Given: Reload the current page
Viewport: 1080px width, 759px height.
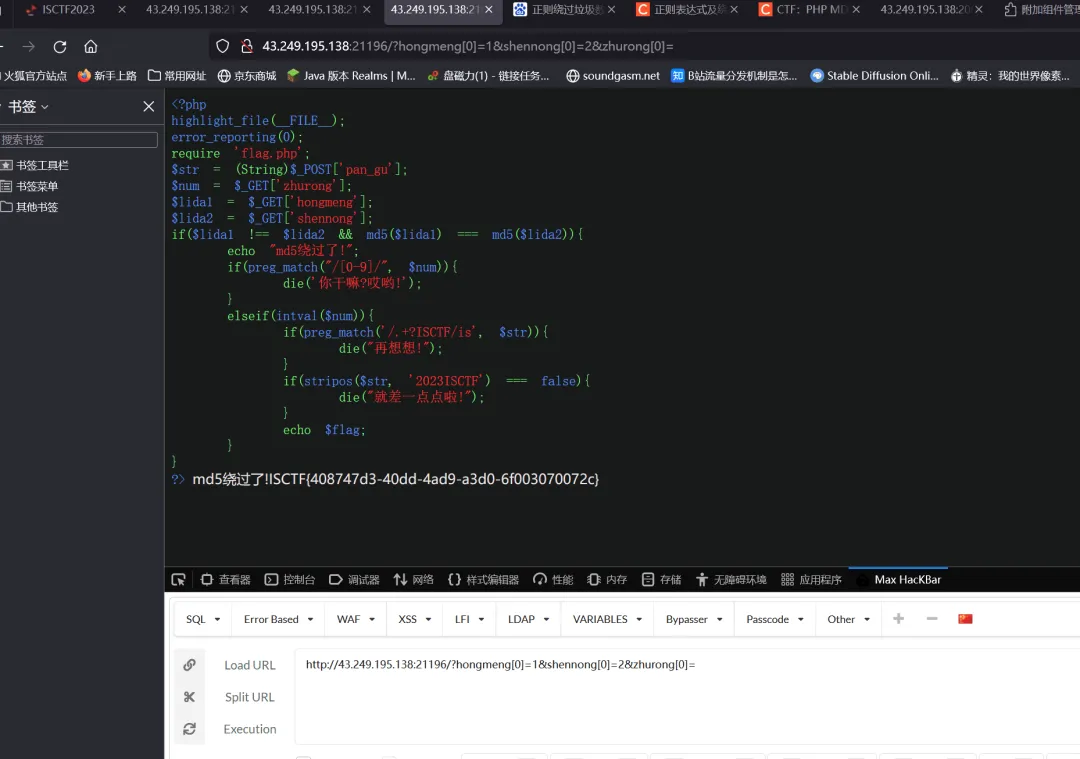Looking at the screenshot, I should pos(60,47).
